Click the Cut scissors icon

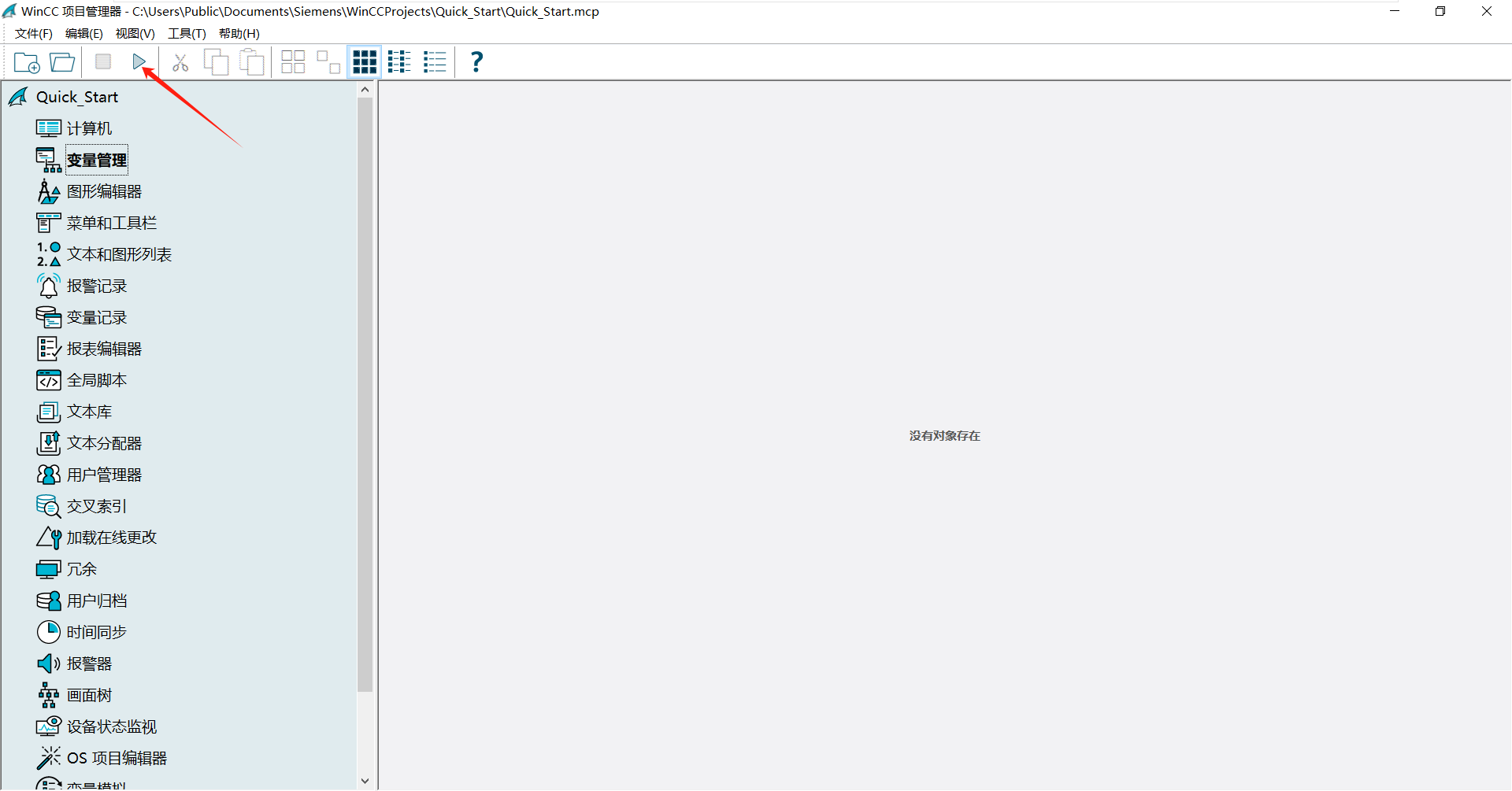(180, 62)
